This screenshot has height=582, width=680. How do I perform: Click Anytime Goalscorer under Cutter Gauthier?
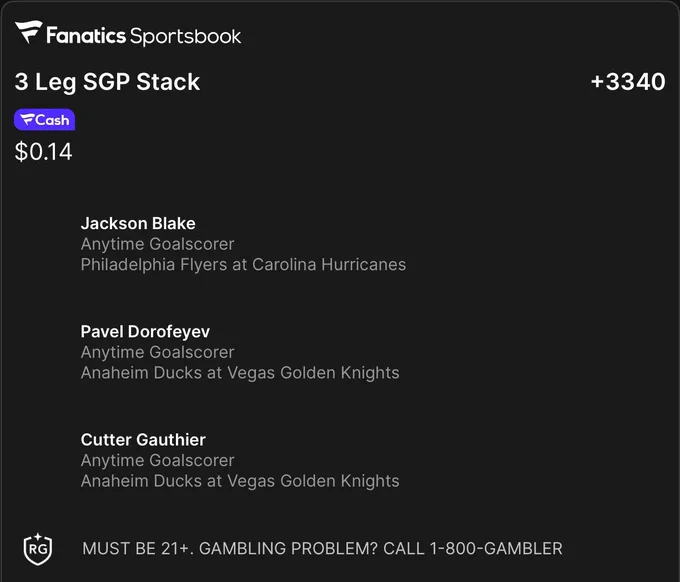pos(157,461)
